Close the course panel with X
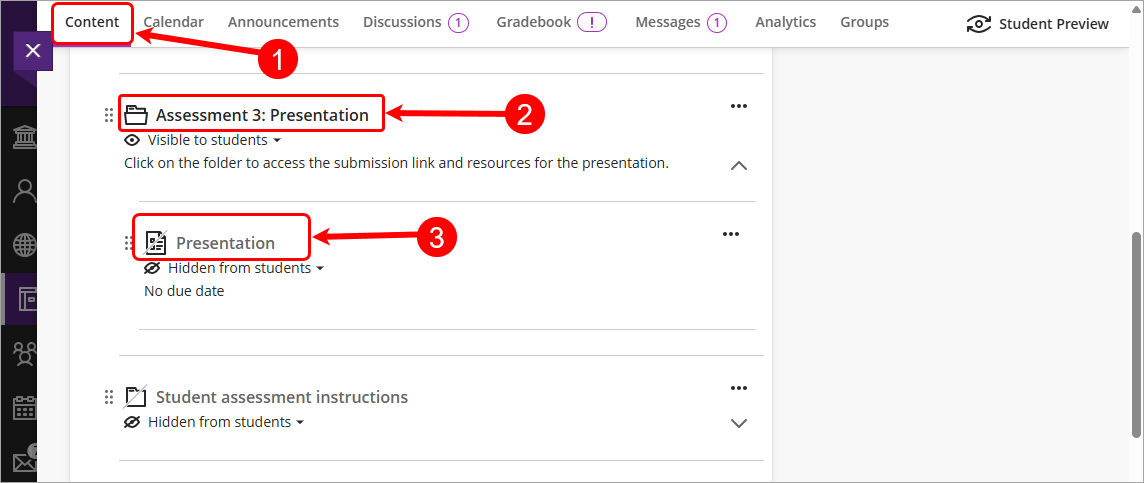 (33, 51)
